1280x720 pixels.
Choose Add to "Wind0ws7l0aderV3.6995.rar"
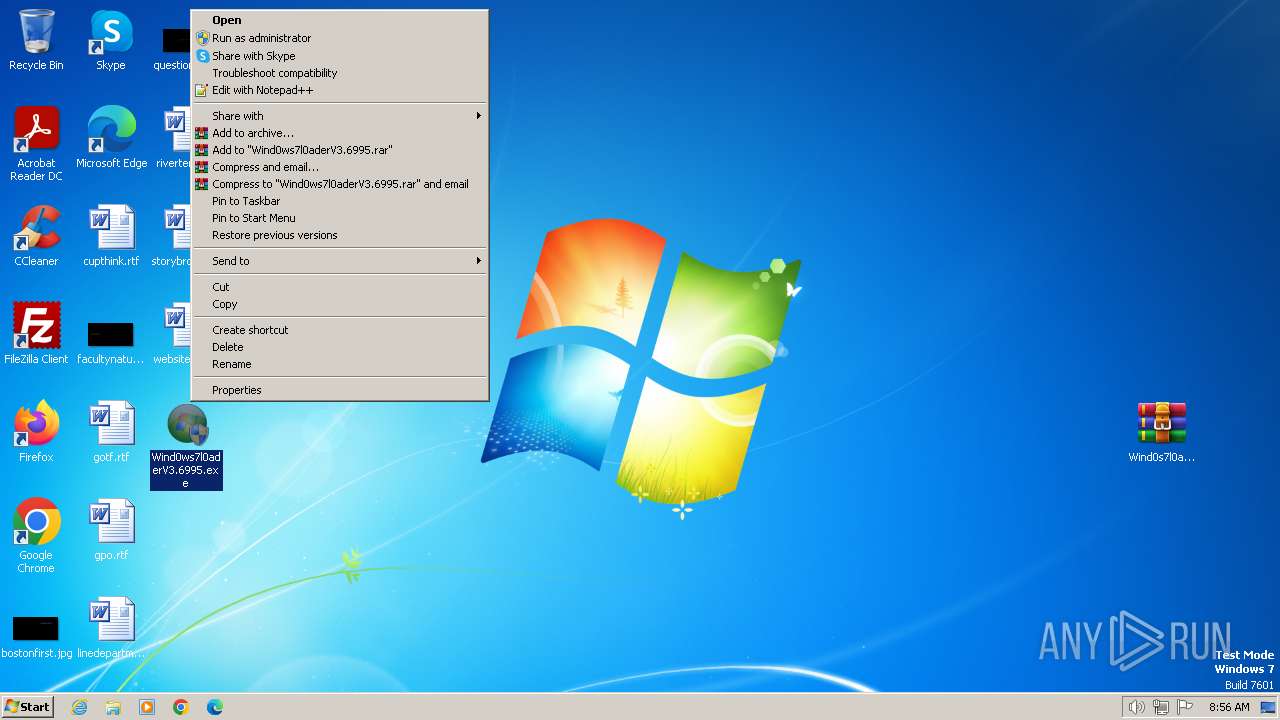click(339, 150)
